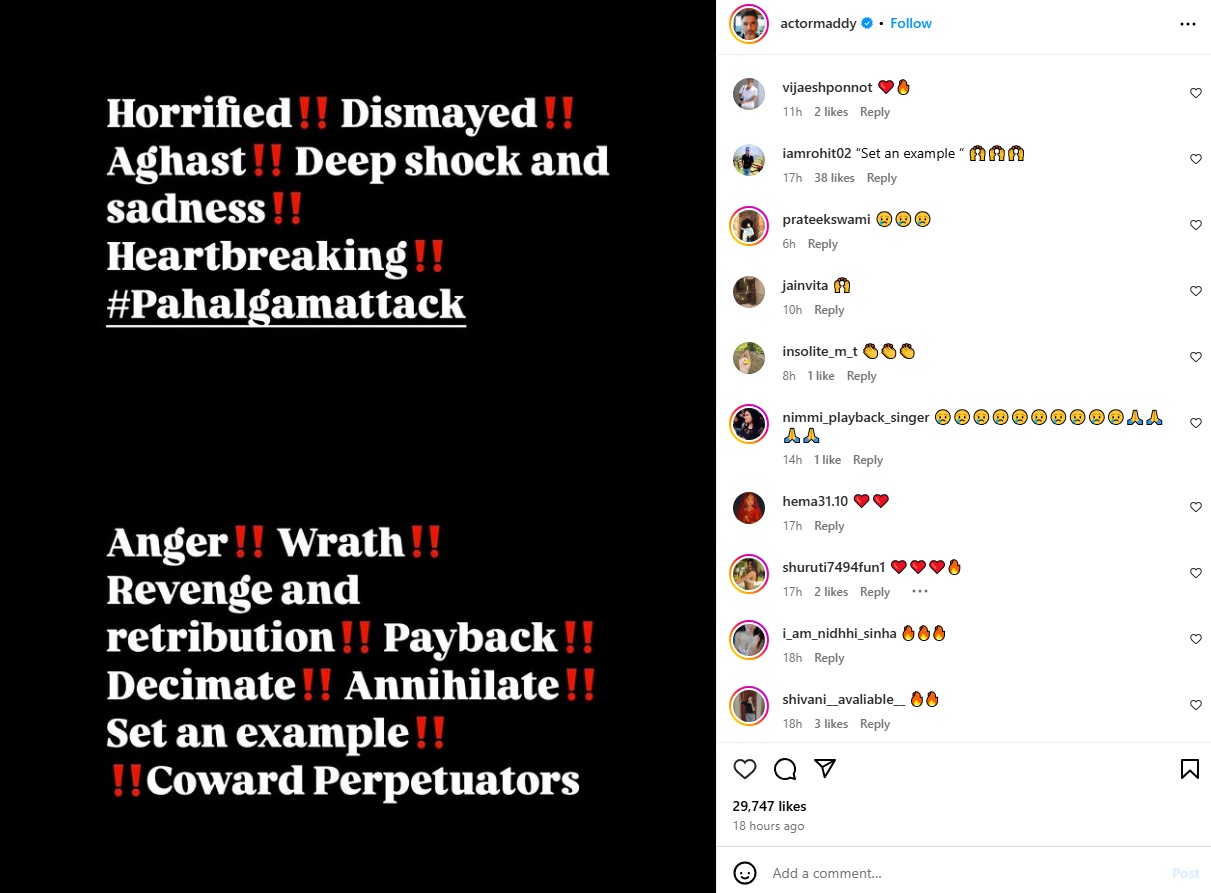Follow actormaddy
The height and width of the screenshot is (893, 1211).
tap(911, 23)
